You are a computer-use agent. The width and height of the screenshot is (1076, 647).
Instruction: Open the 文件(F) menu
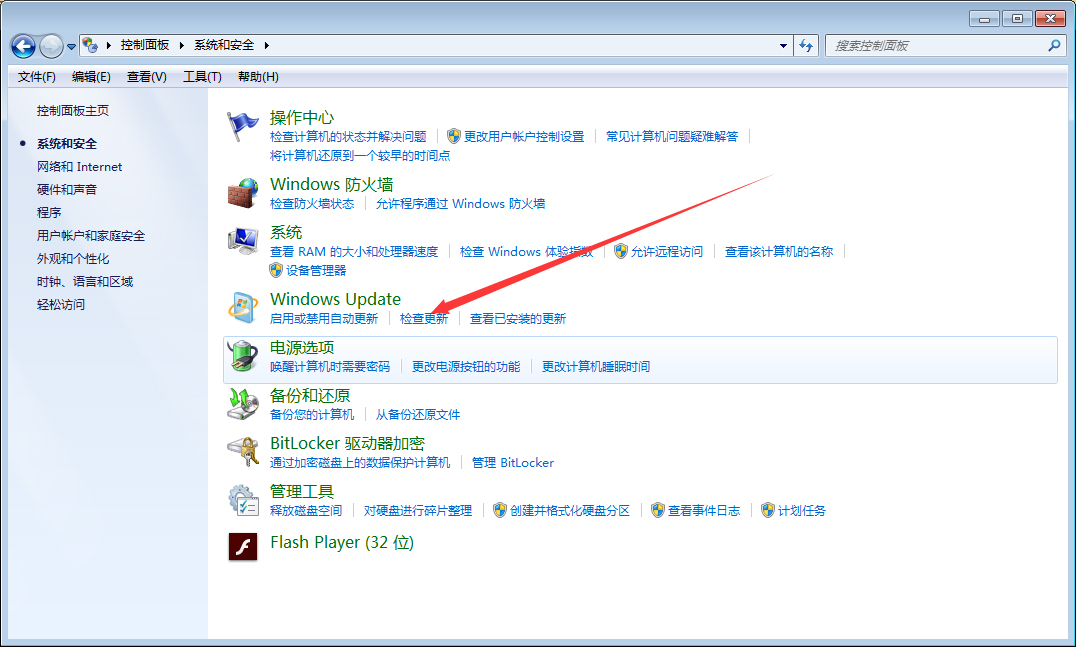point(36,77)
